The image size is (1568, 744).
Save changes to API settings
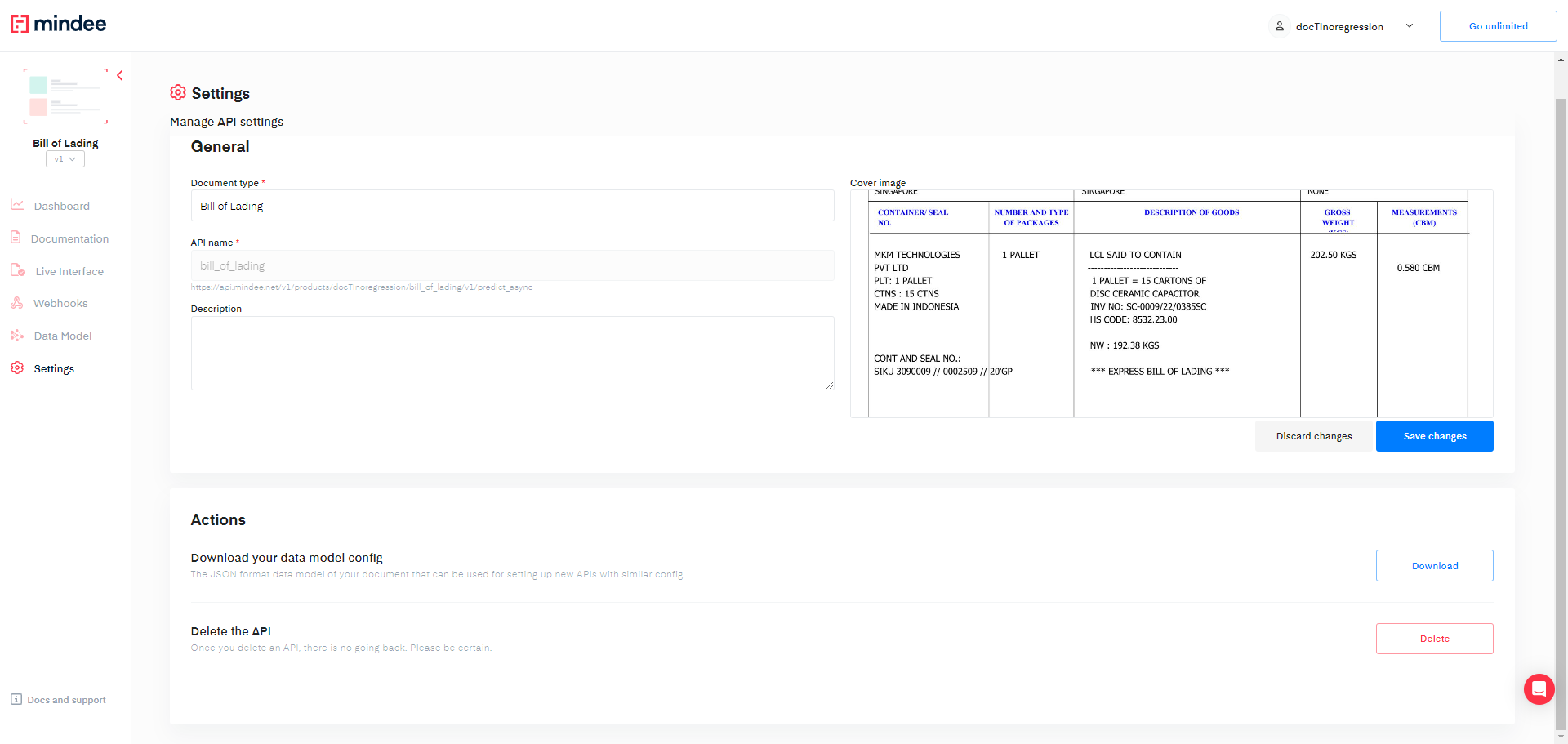pyautogui.click(x=1434, y=436)
